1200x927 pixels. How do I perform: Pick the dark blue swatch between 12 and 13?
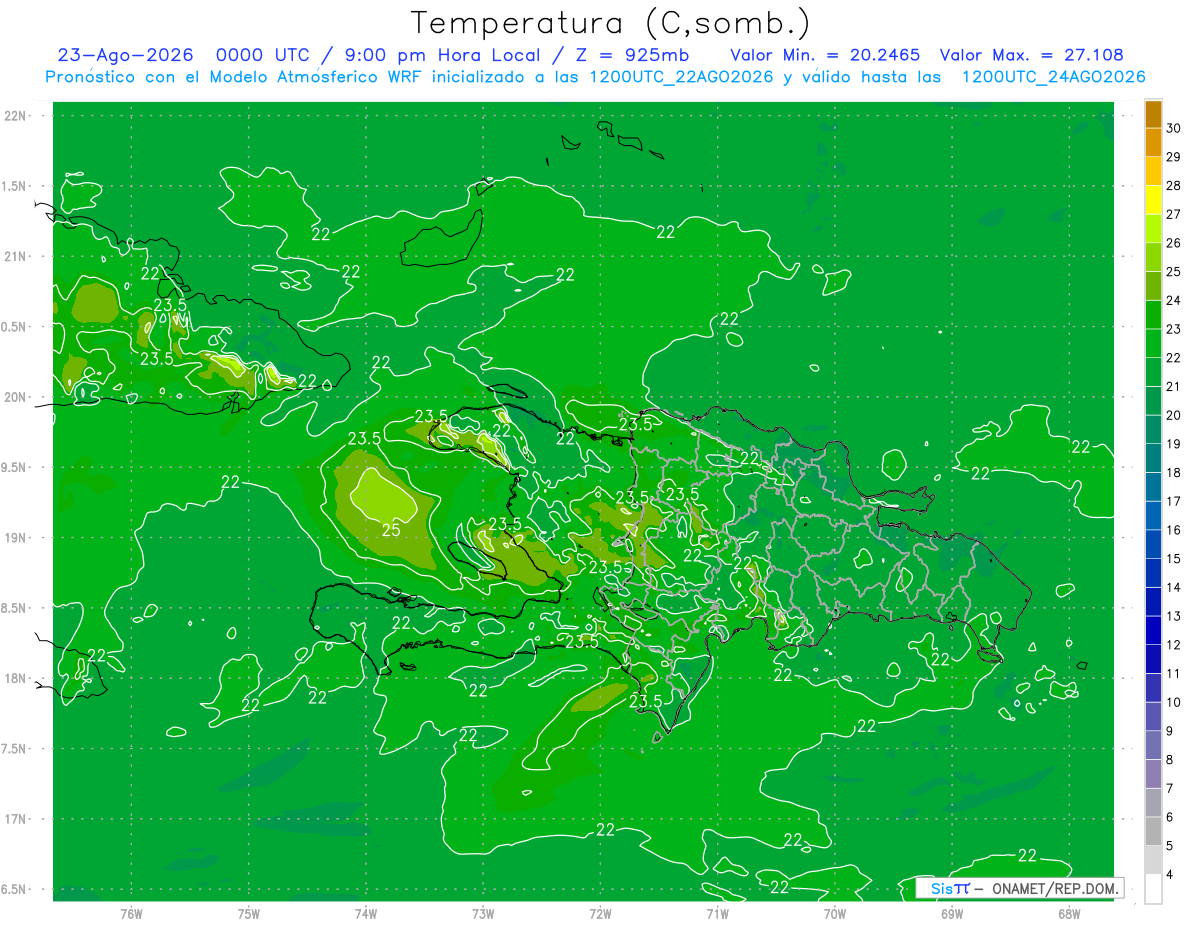(x=1153, y=631)
